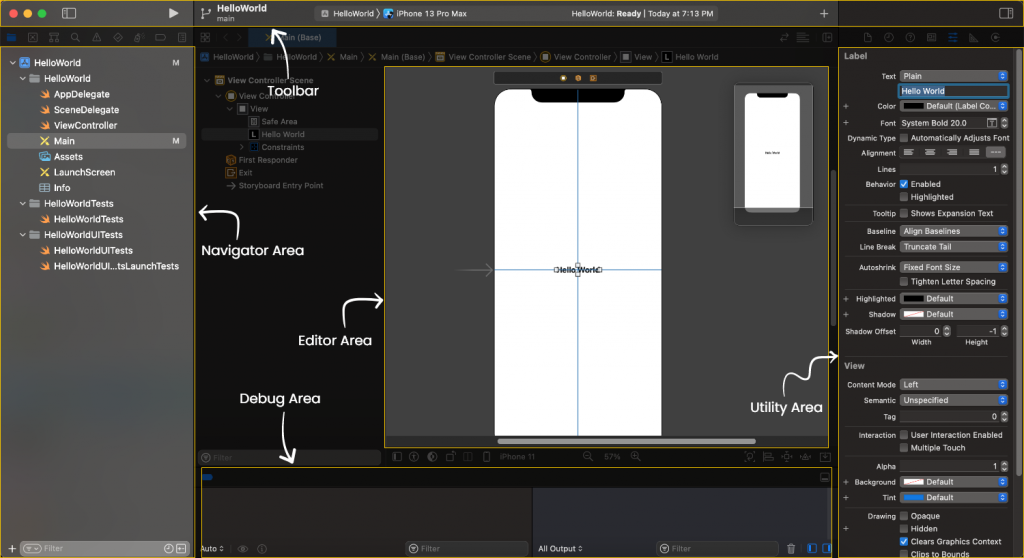Choose left text alignment button
This screenshot has height=558, width=1024.
908,152
